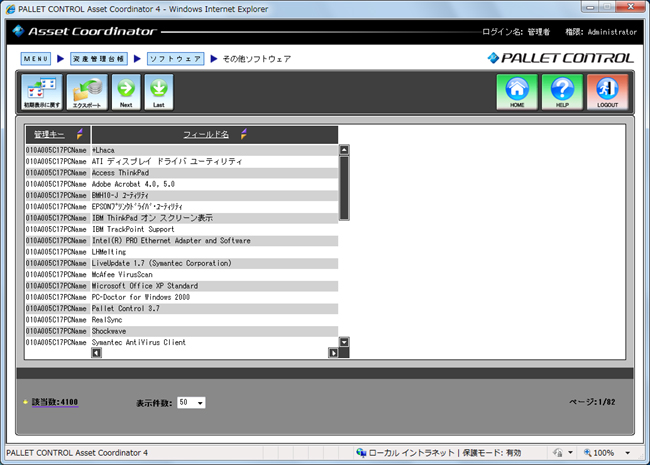This screenshot has height=465, width=650.
Task: Click the lightning sort icon beside 管理キー
Action: coord(80,134)
